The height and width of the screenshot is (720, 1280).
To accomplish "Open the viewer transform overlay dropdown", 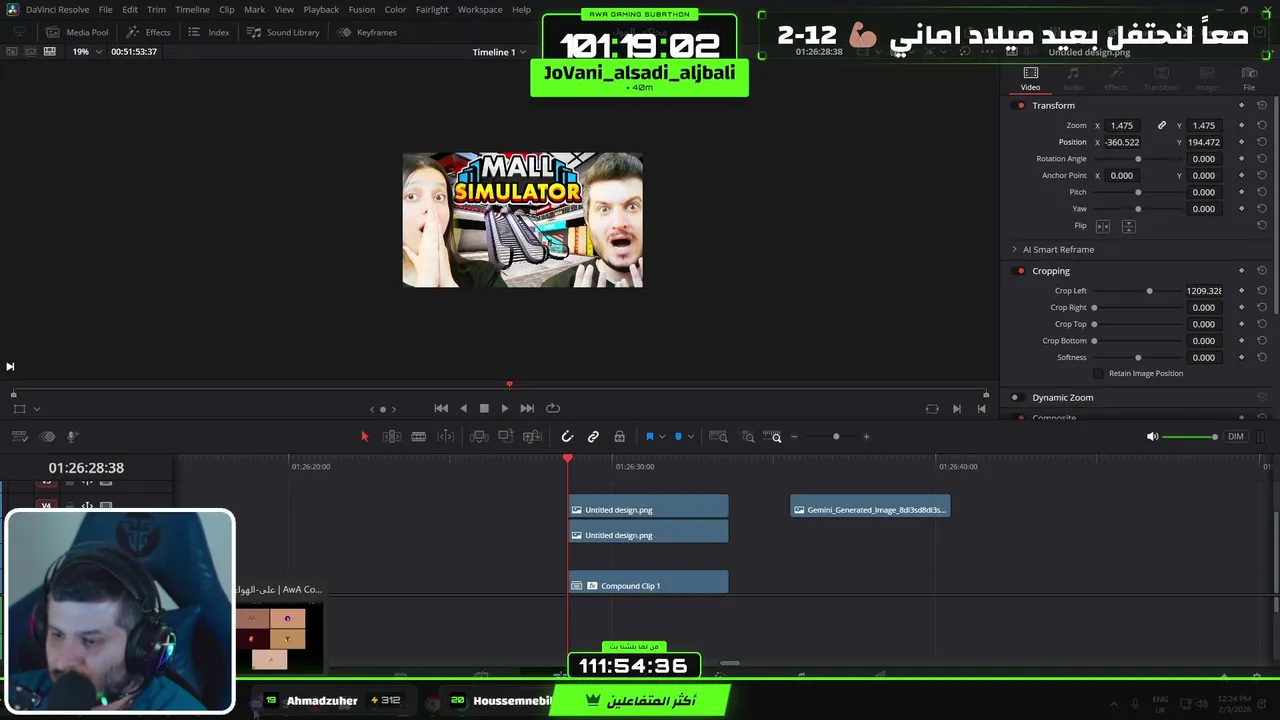I will (37, 409).
